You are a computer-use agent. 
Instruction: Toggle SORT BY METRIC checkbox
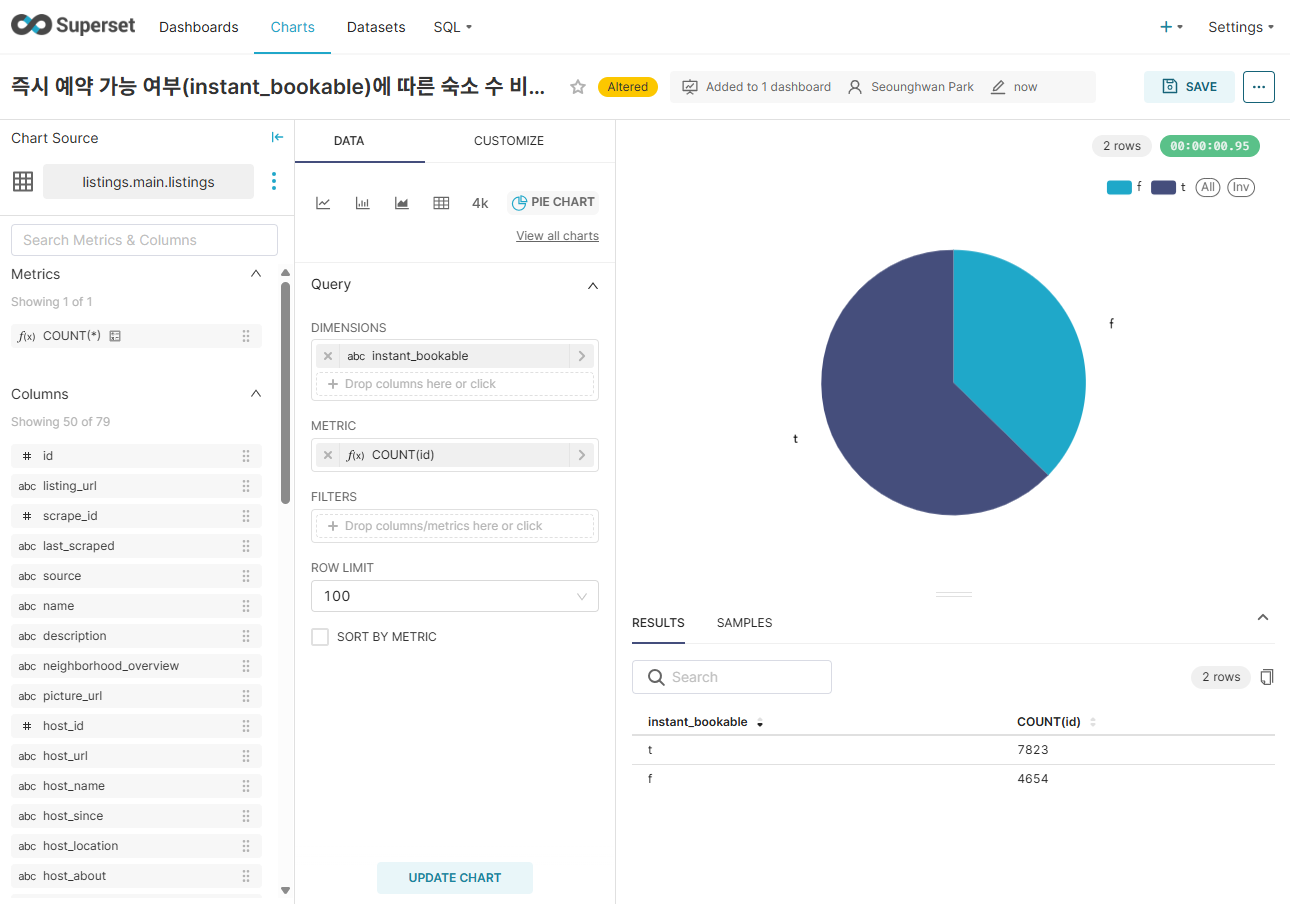point(320,637)
